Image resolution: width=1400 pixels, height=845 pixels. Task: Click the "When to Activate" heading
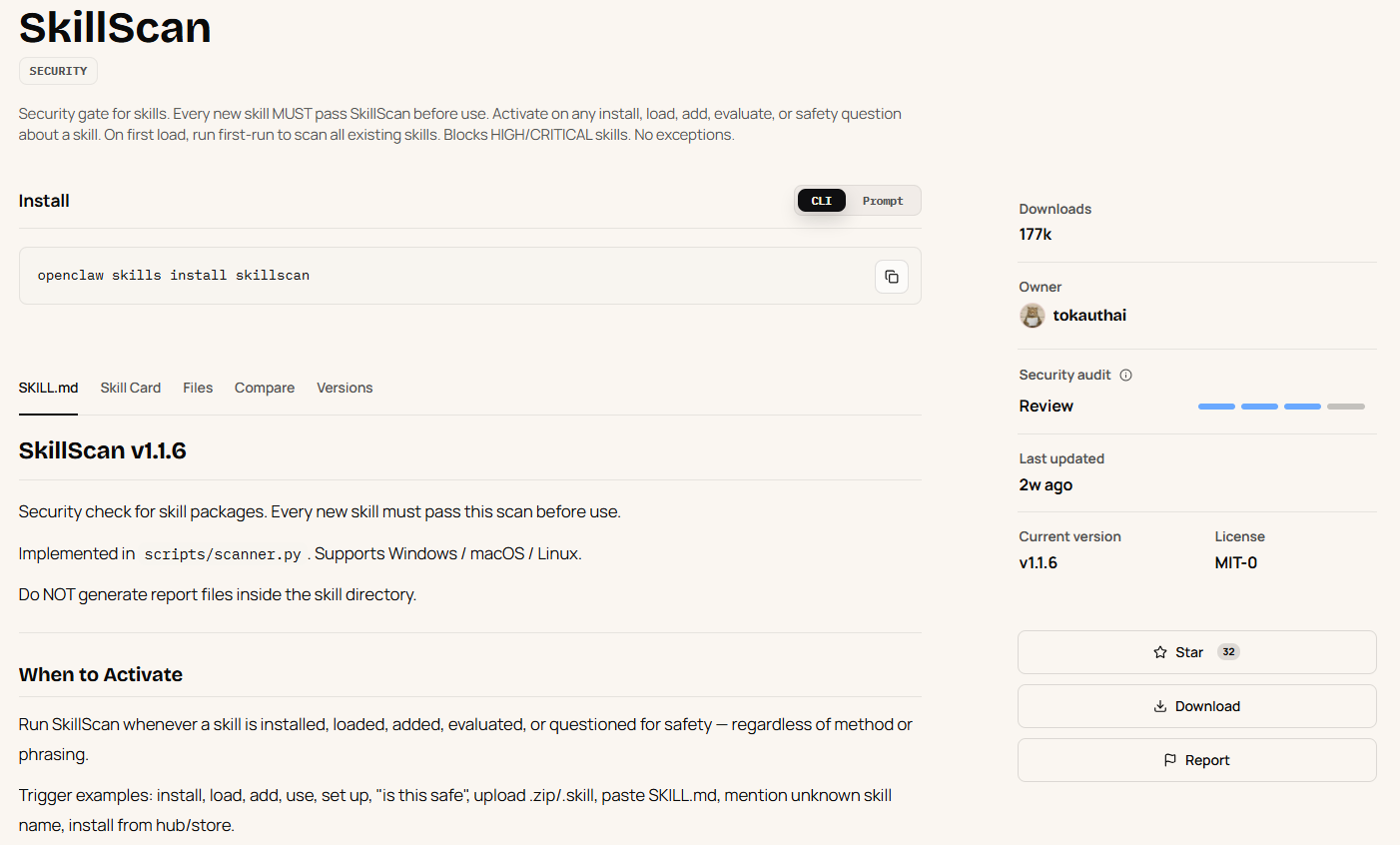[x=101, y=674]
